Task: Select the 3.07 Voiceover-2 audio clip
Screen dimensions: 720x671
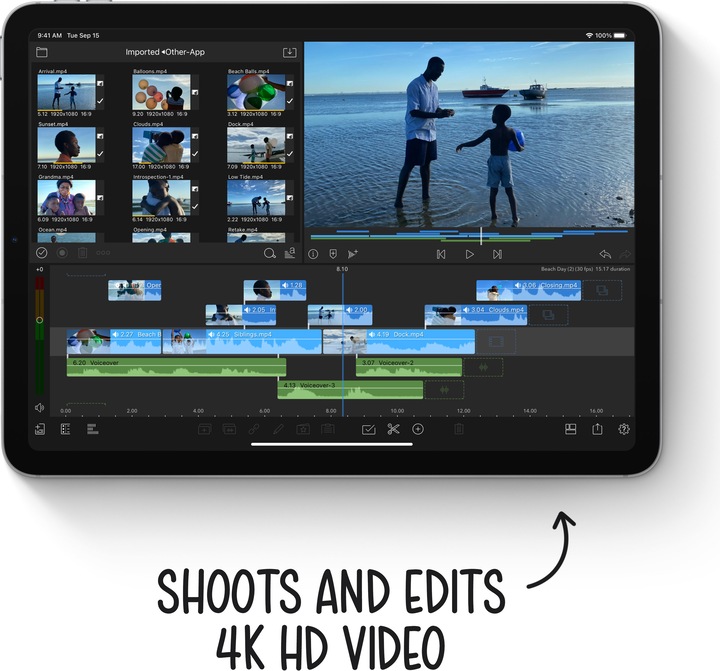Action: click(x=409, y=367)
